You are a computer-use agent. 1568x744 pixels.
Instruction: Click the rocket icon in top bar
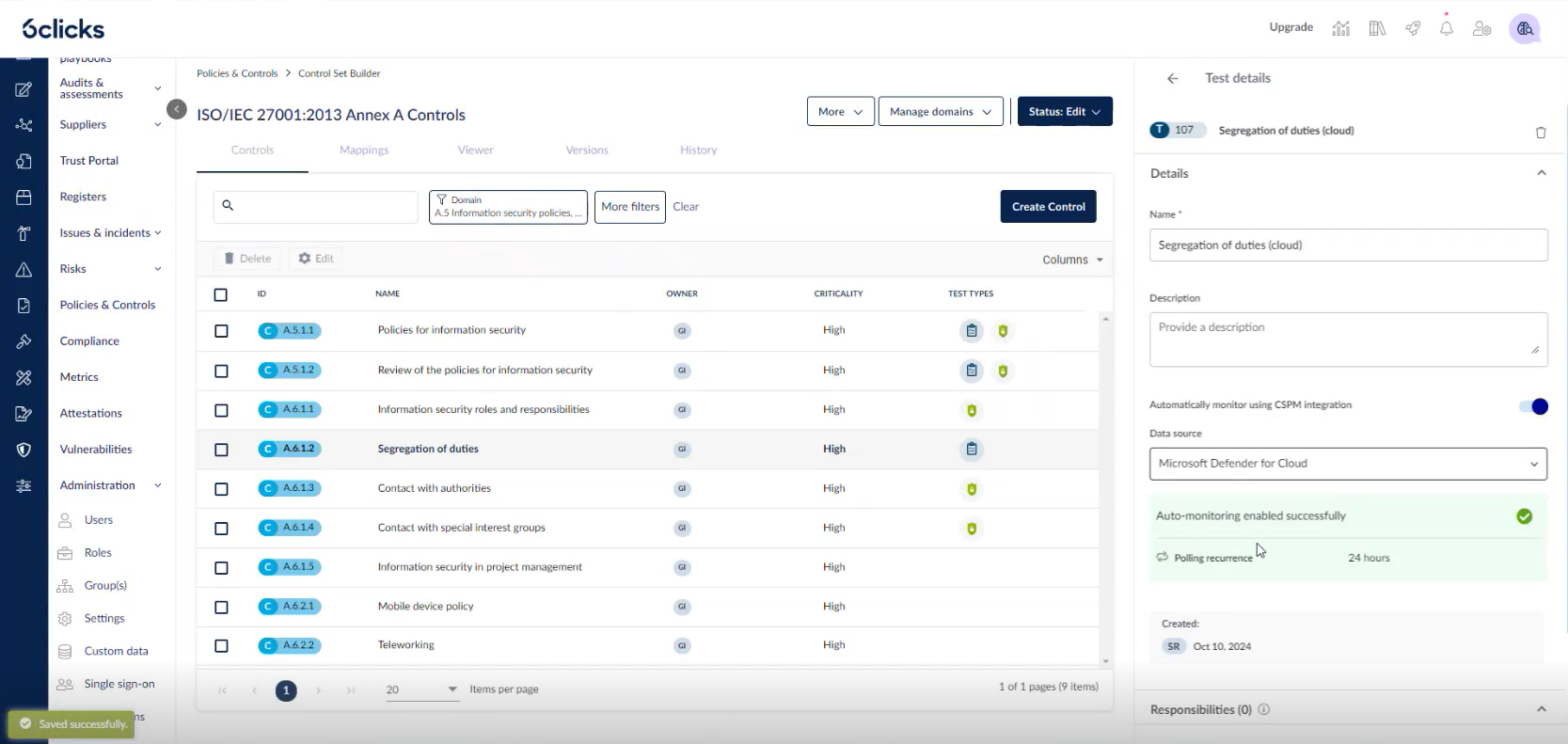(x=1412, y=28)
